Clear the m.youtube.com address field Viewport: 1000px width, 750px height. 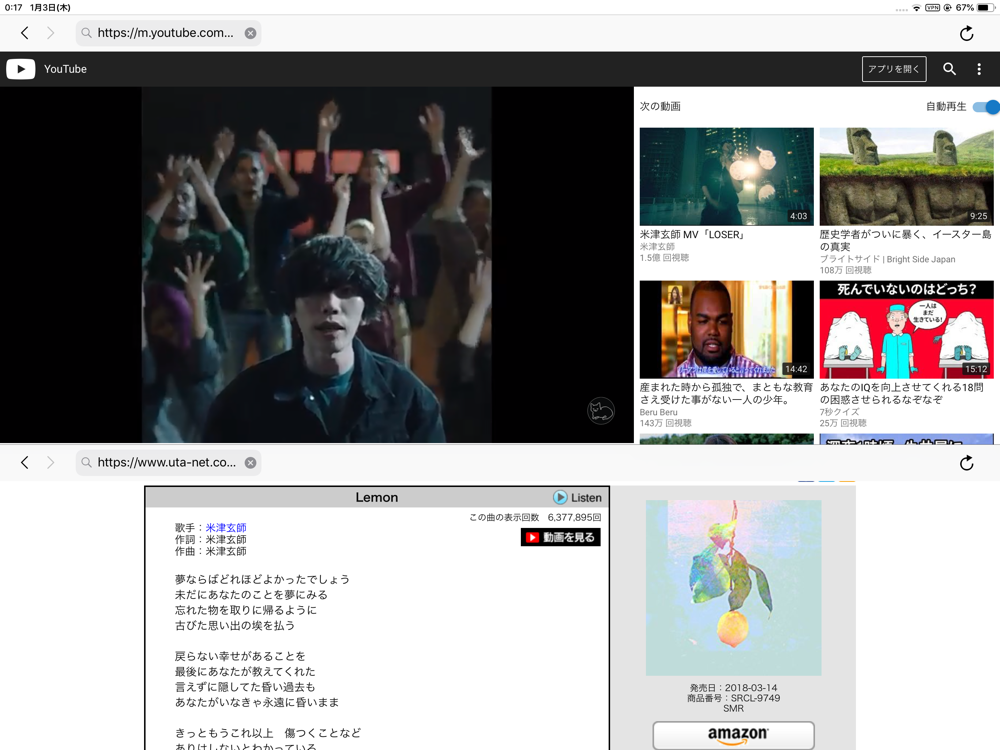click(251, 33)
